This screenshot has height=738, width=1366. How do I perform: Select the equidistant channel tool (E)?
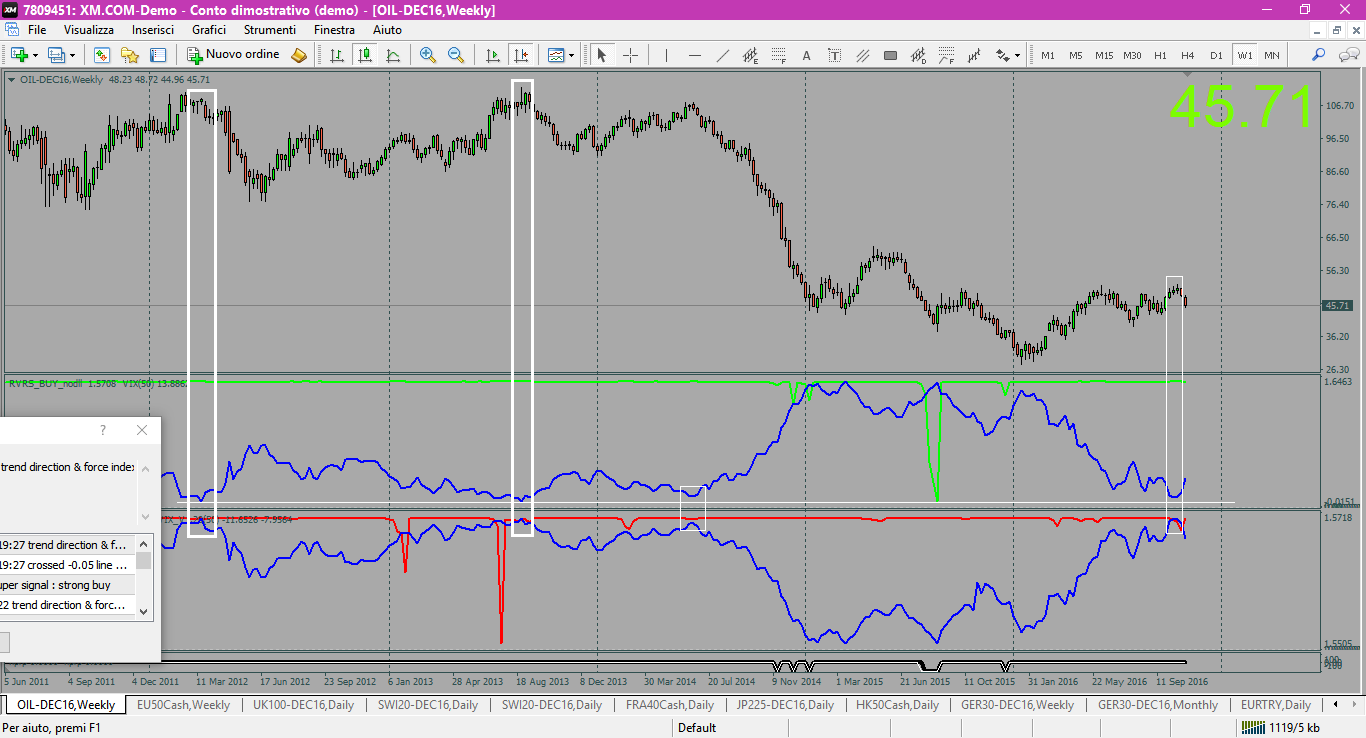click(x=751, y=55)
